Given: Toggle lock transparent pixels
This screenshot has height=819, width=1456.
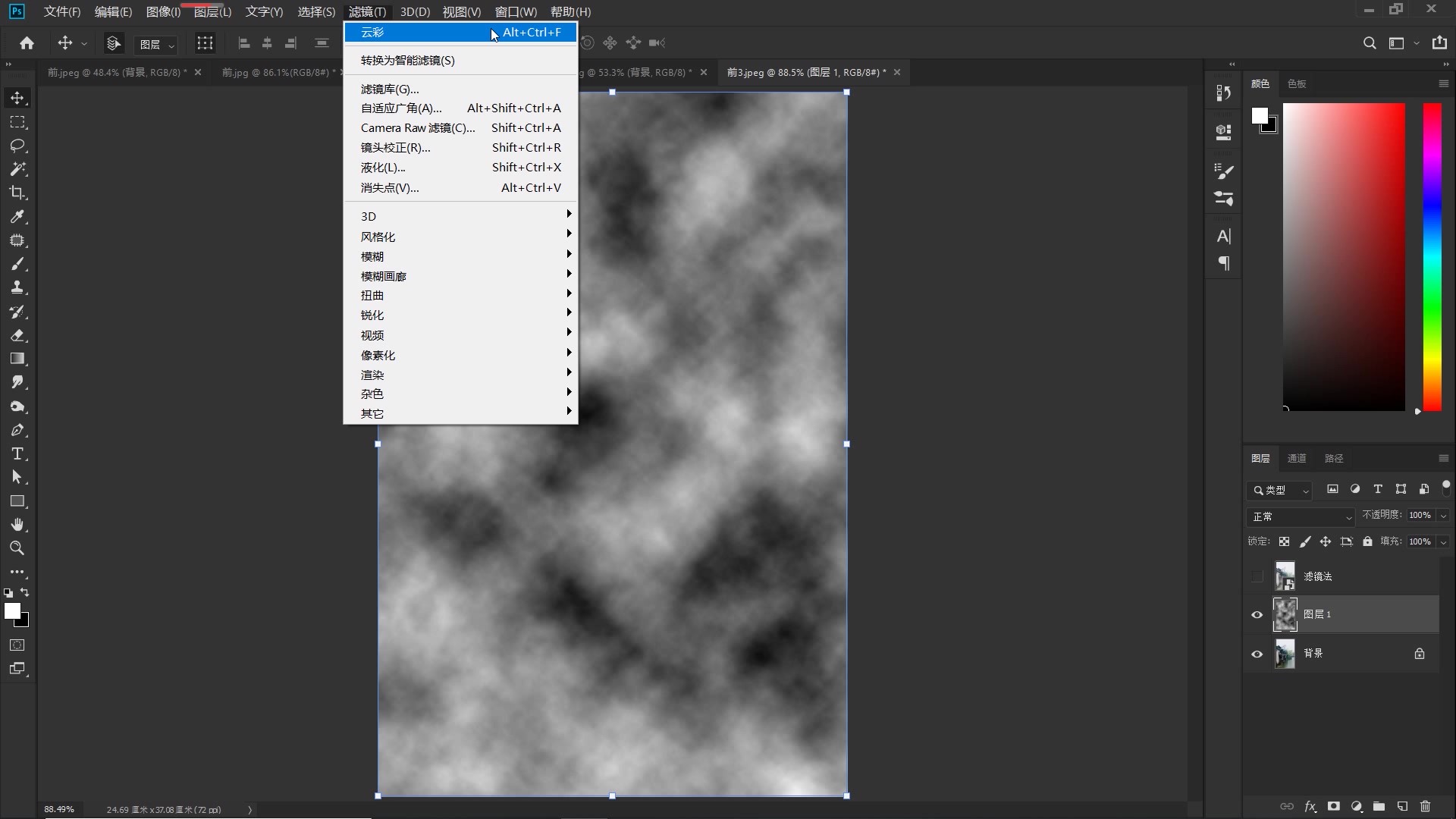Looking at the screenshot, I should click(1284, 541).
